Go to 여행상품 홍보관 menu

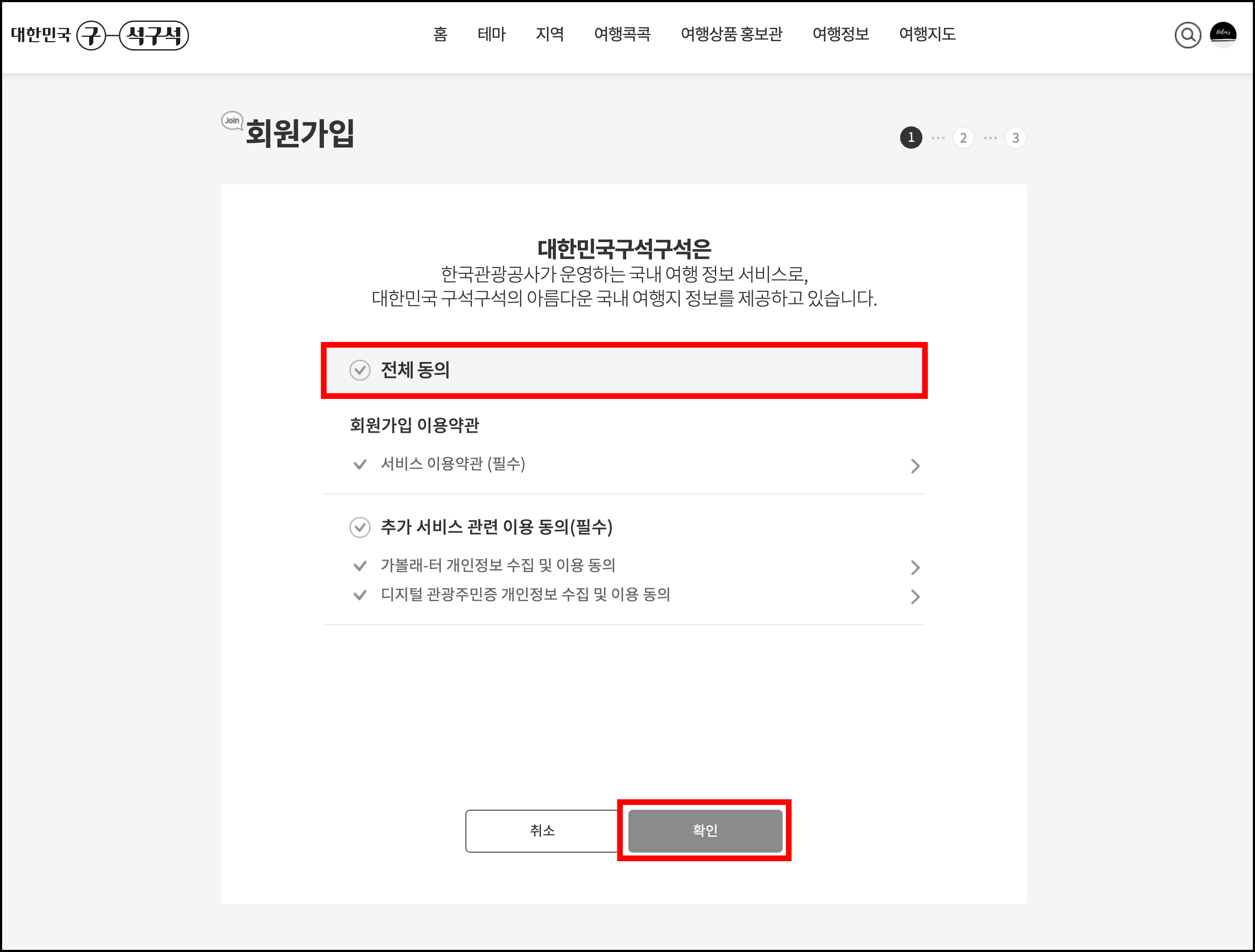pyautogui.click(x=731, y=34)
